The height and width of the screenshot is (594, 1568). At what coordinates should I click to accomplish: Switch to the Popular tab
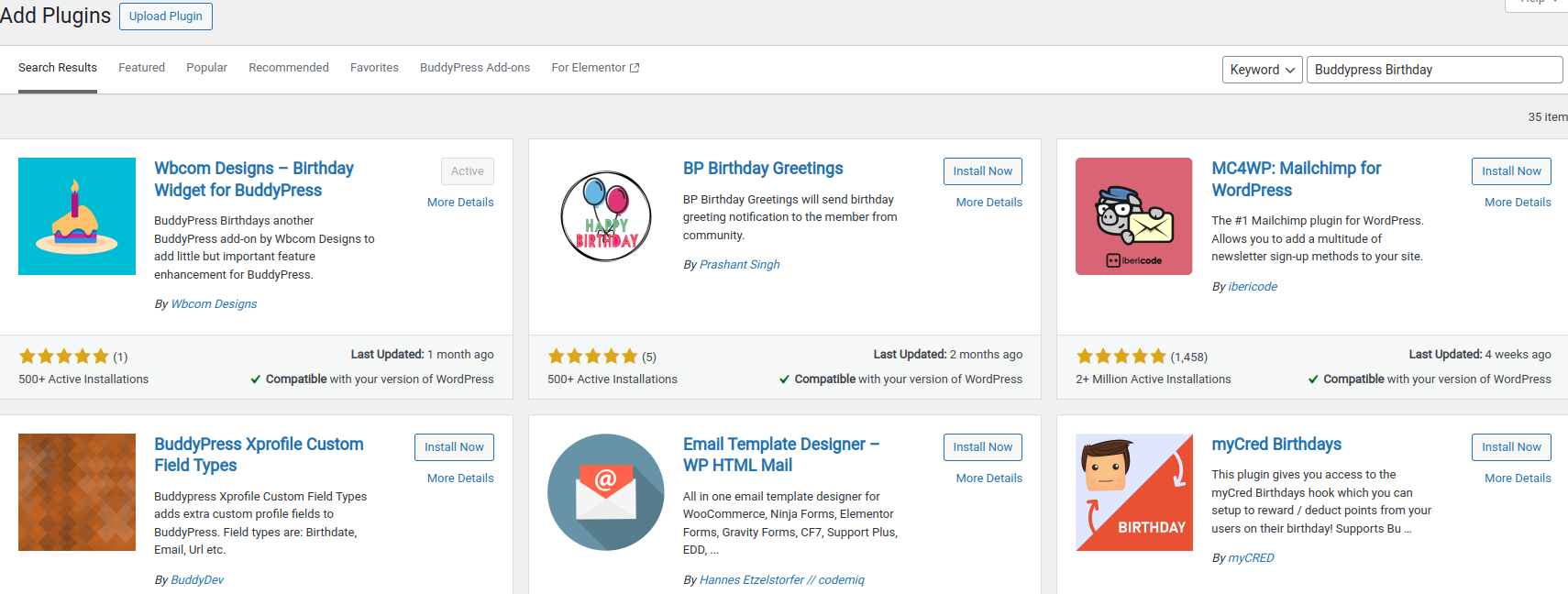(x=206, y=68)
